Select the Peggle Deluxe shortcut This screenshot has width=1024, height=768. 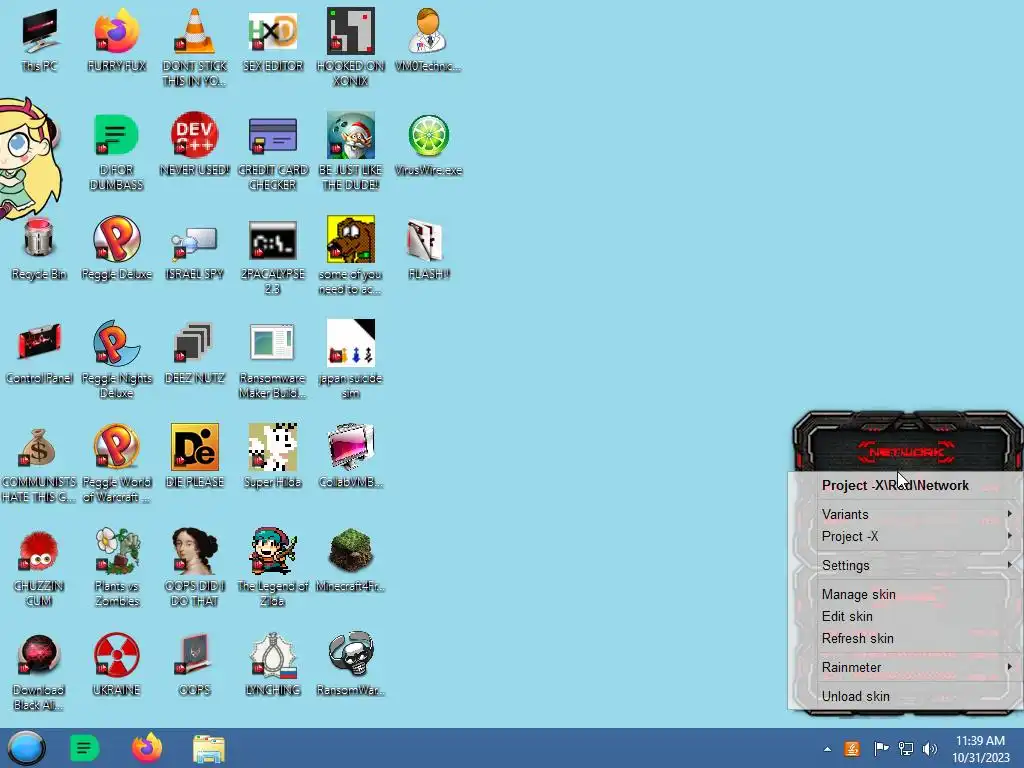[x=117, y=249]
